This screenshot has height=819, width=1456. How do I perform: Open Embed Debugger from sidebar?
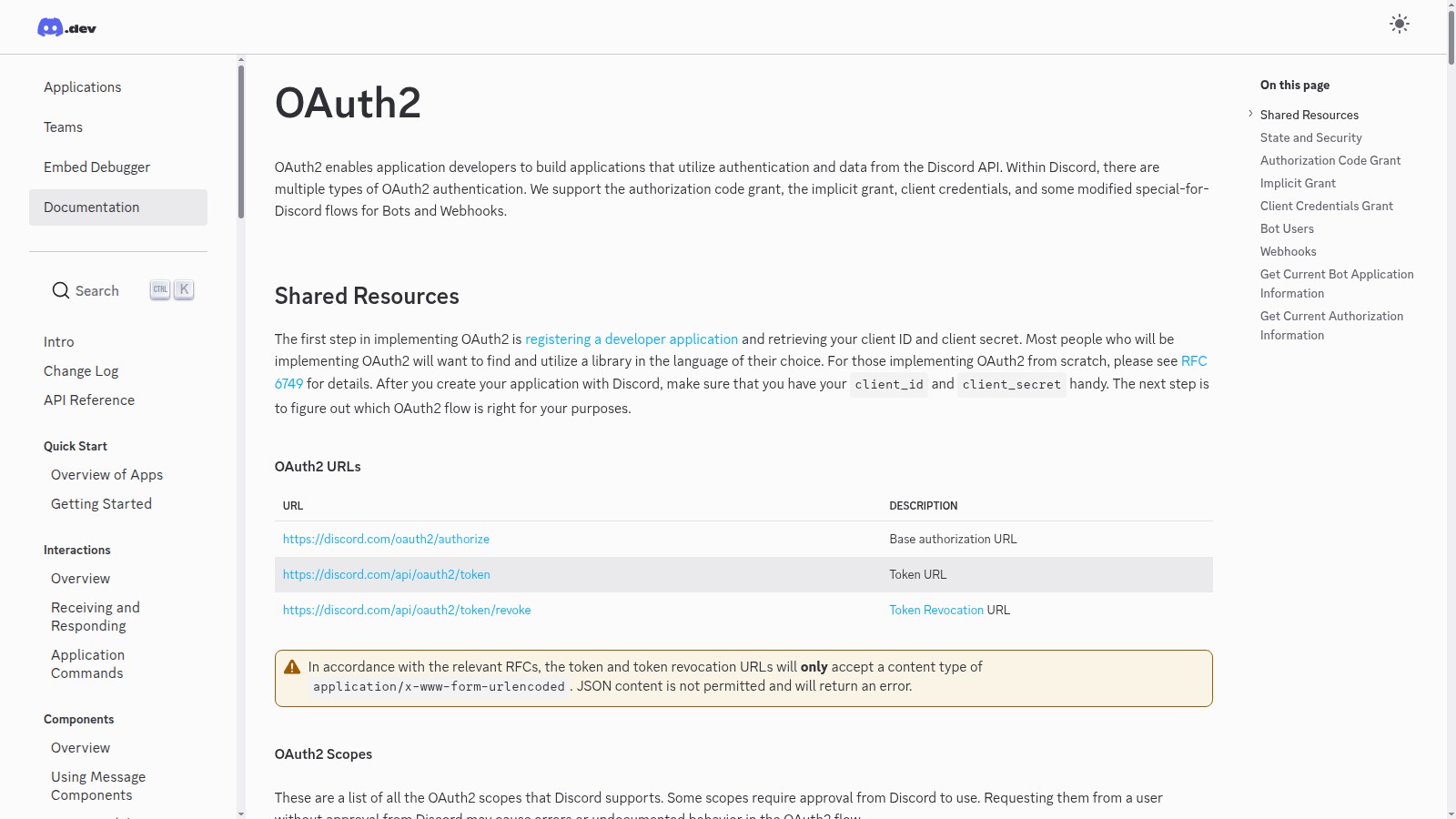(97, 167)
